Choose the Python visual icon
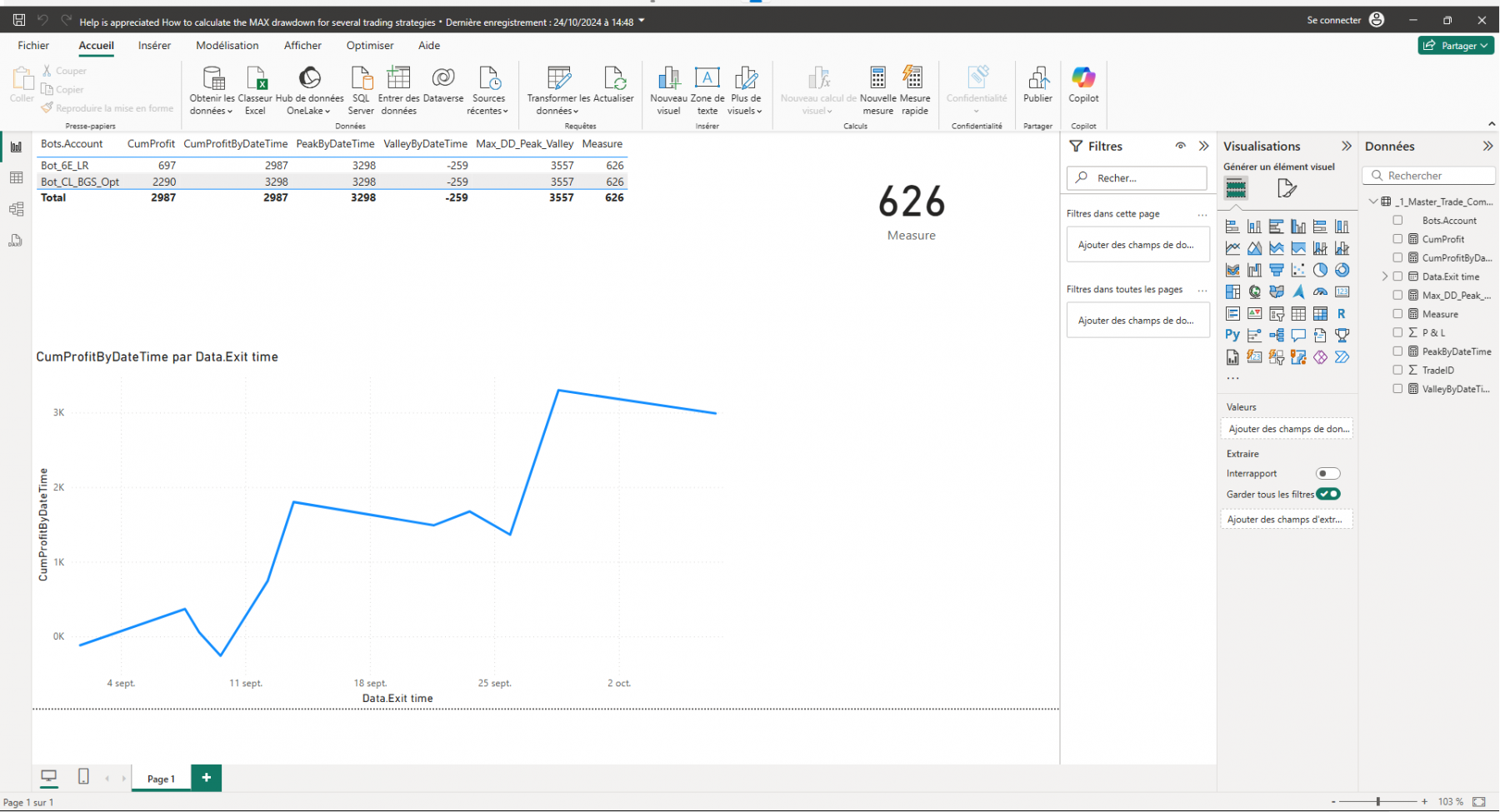 pos(1232,336)
